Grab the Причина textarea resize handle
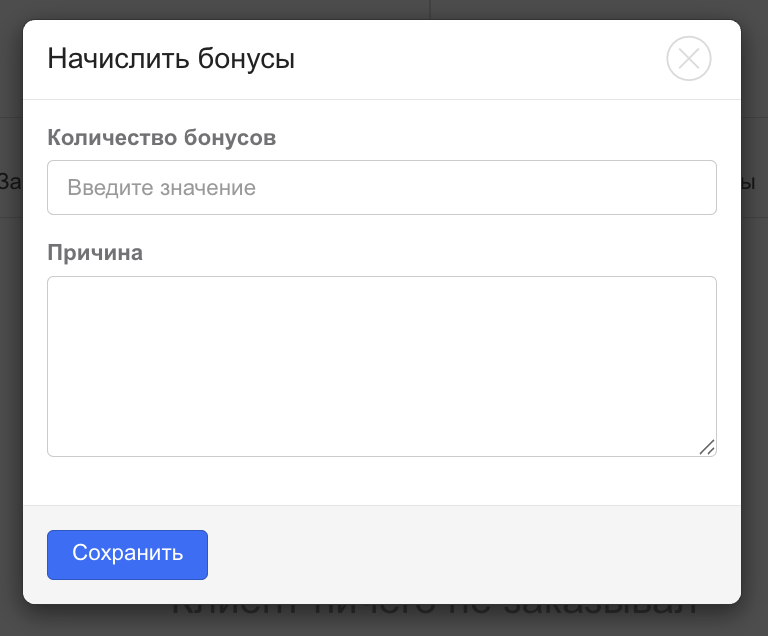Image resolution: width=768 pixels, height=636 pixels. click(x=707, y=447)
